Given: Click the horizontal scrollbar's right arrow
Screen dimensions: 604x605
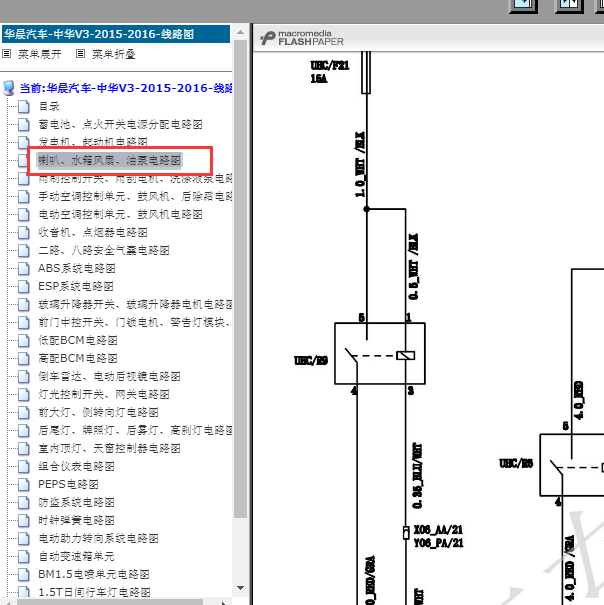Looking at the screenshot, I should [x=224, y=602].
